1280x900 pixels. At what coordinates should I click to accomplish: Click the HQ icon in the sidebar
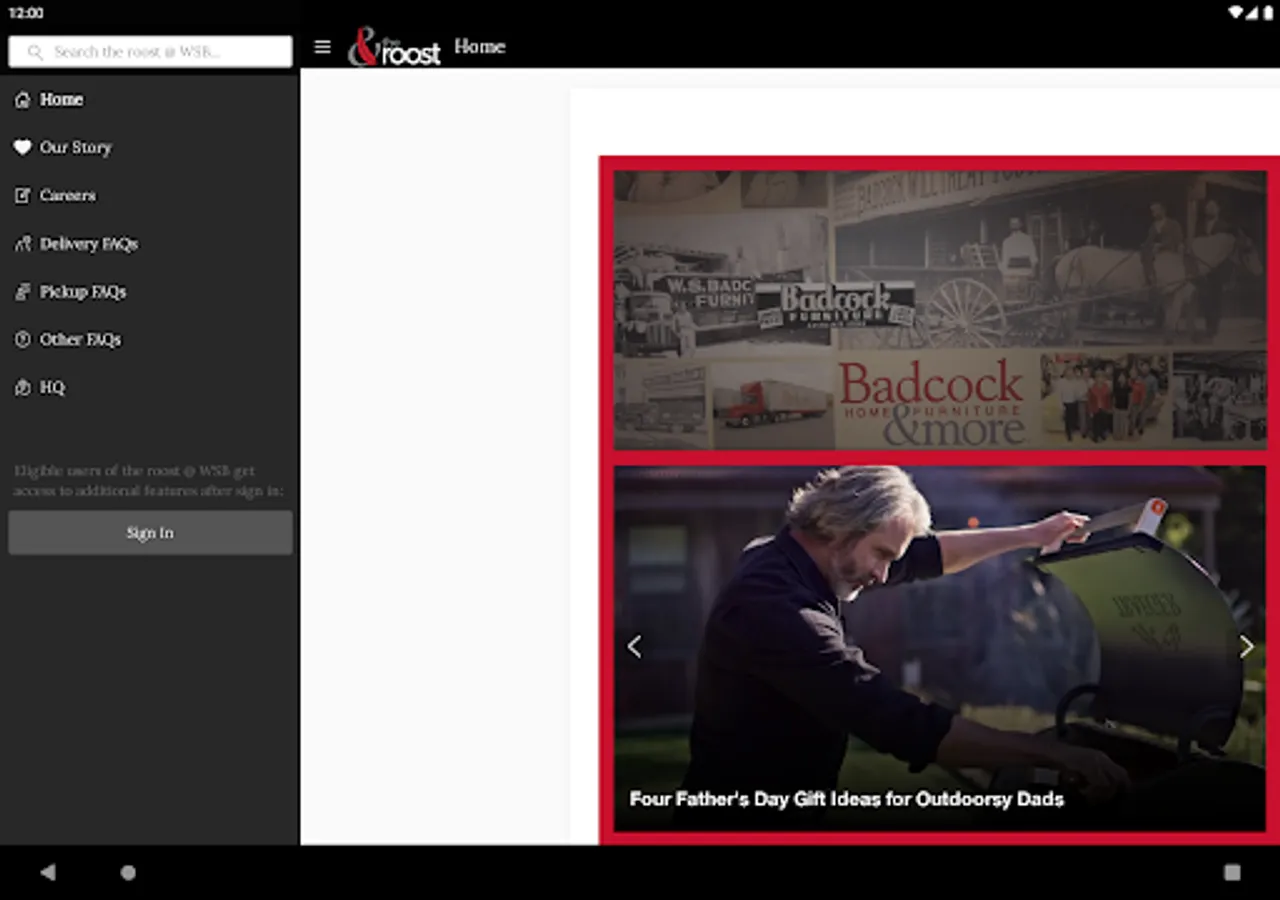click(x=22, y=388)
